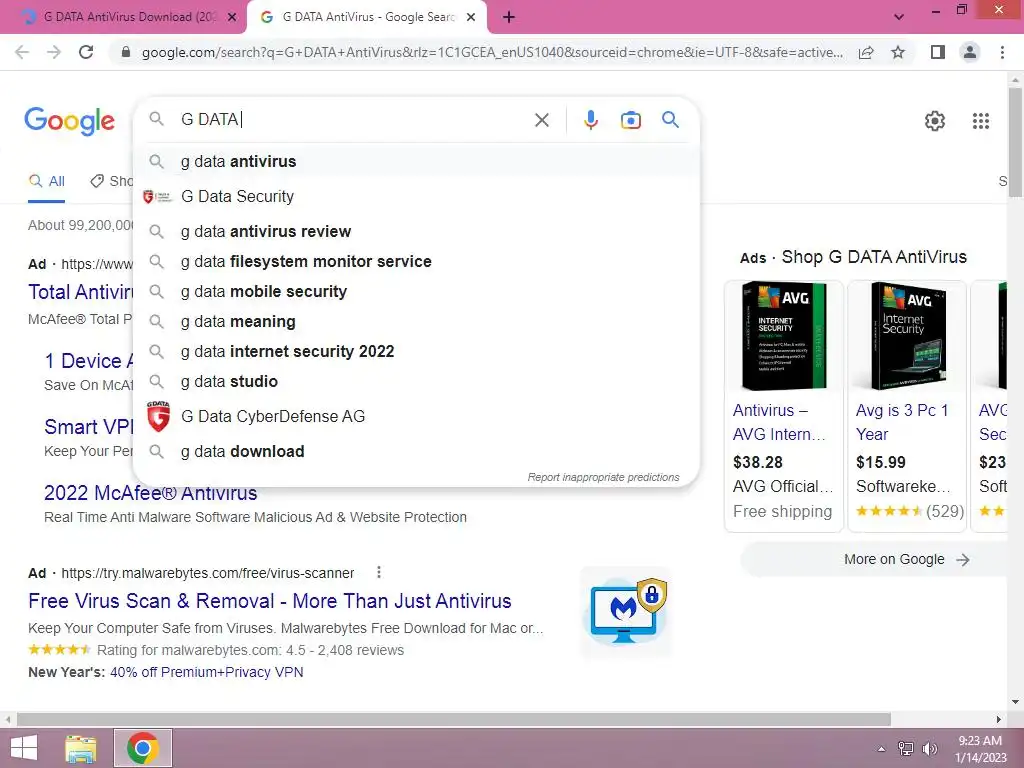Click the browser back arrow
Image resolution: width=1024 pixels, height=768 pixels.
22,52
